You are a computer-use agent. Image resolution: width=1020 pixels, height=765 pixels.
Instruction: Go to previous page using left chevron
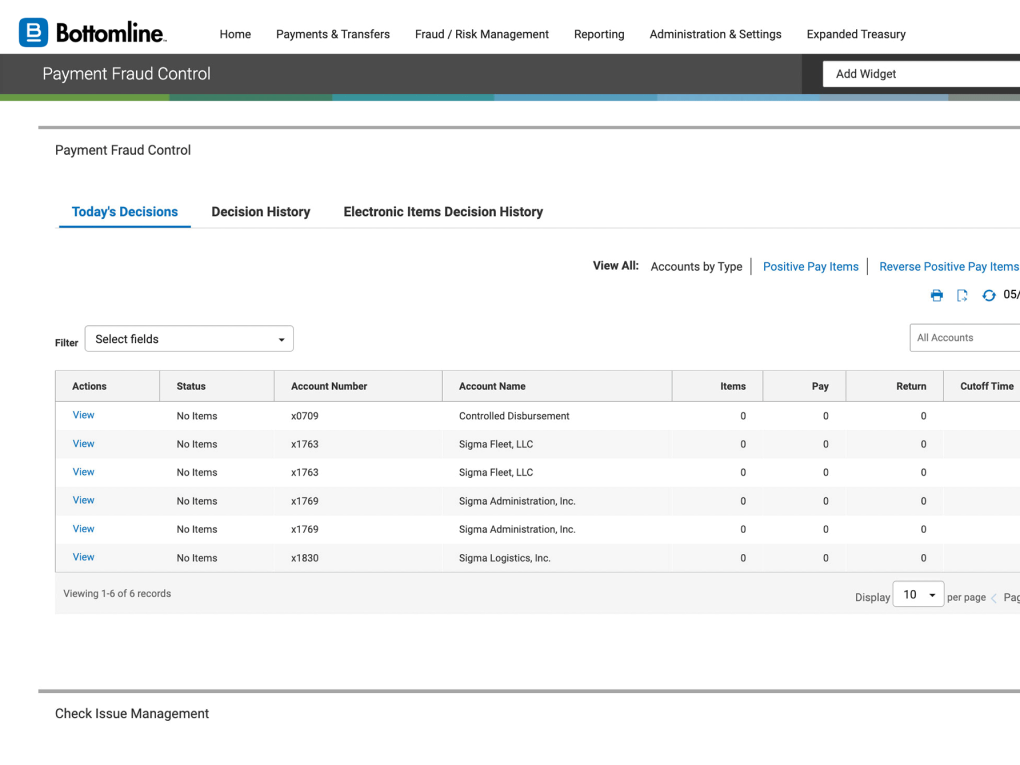tap(994, 598)
